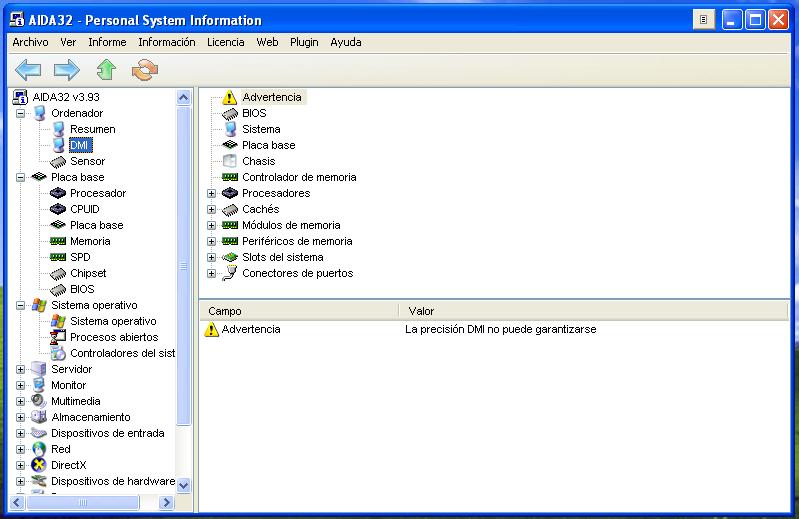799x519 pixels.
Task: Click the green Back arrow toolbar icon
Action: [28, 69]
